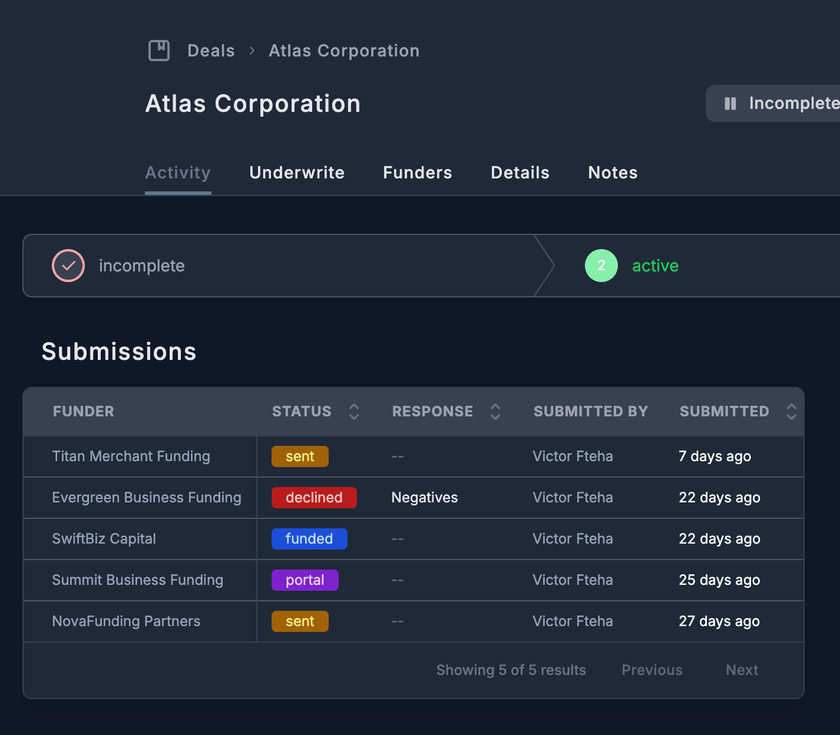
Task: Open the Details tab
Action: (x=520, y=173)
